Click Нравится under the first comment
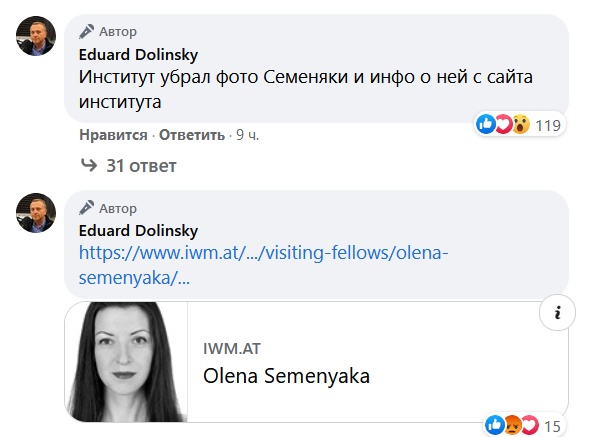The image size is (600, 437). click(113, 135)
